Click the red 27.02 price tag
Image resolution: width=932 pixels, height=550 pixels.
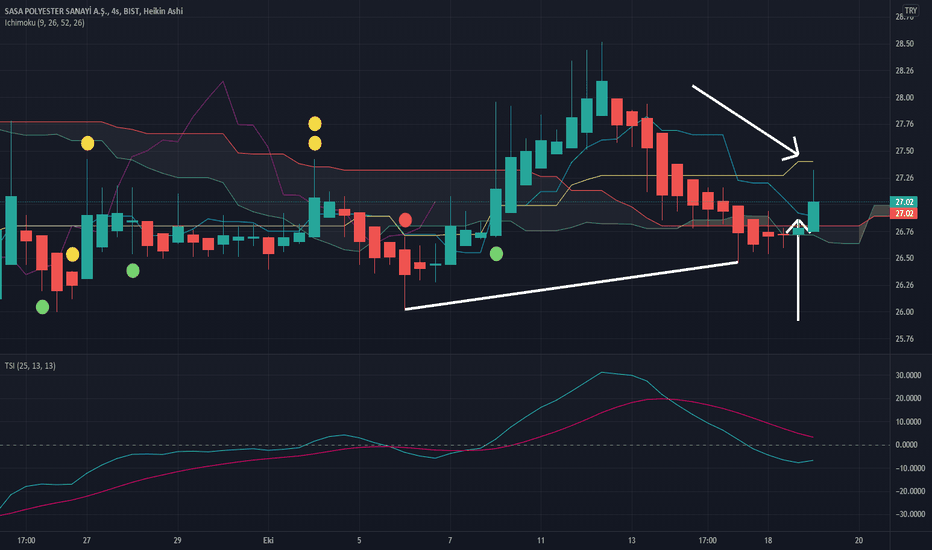tap(903, 213)
